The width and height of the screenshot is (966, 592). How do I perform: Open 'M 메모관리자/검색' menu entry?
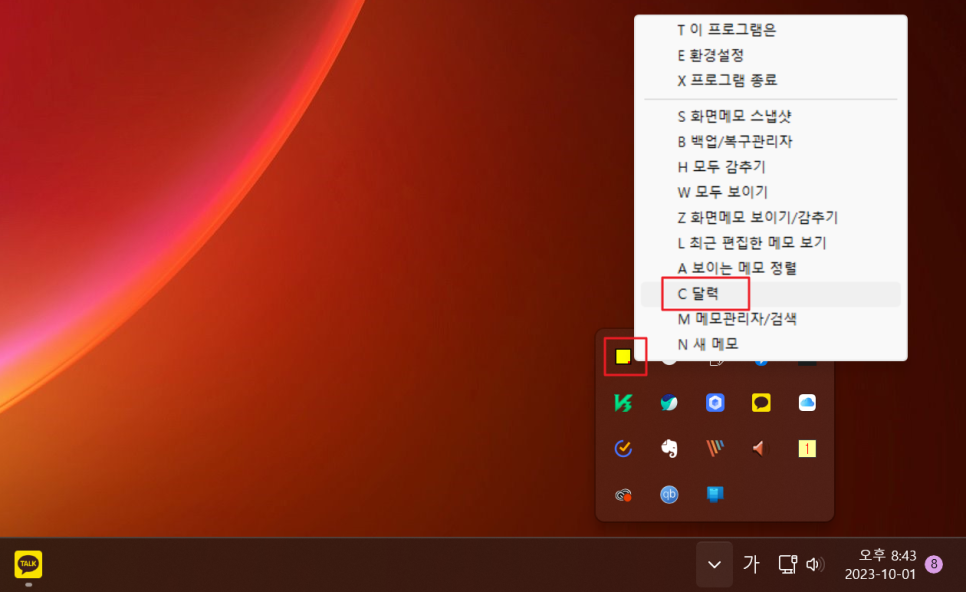tap(771, 318)
